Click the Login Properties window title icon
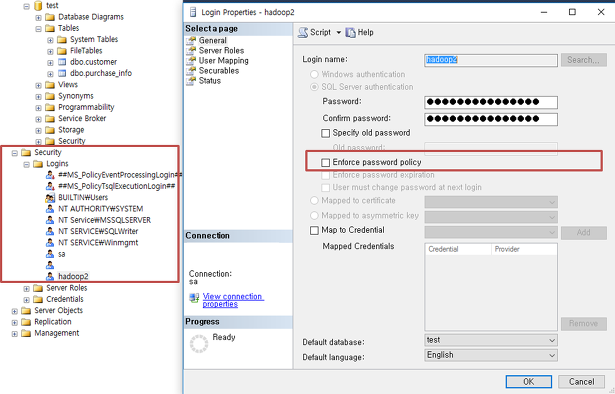The image size is (615, 394). pos(193,13)
